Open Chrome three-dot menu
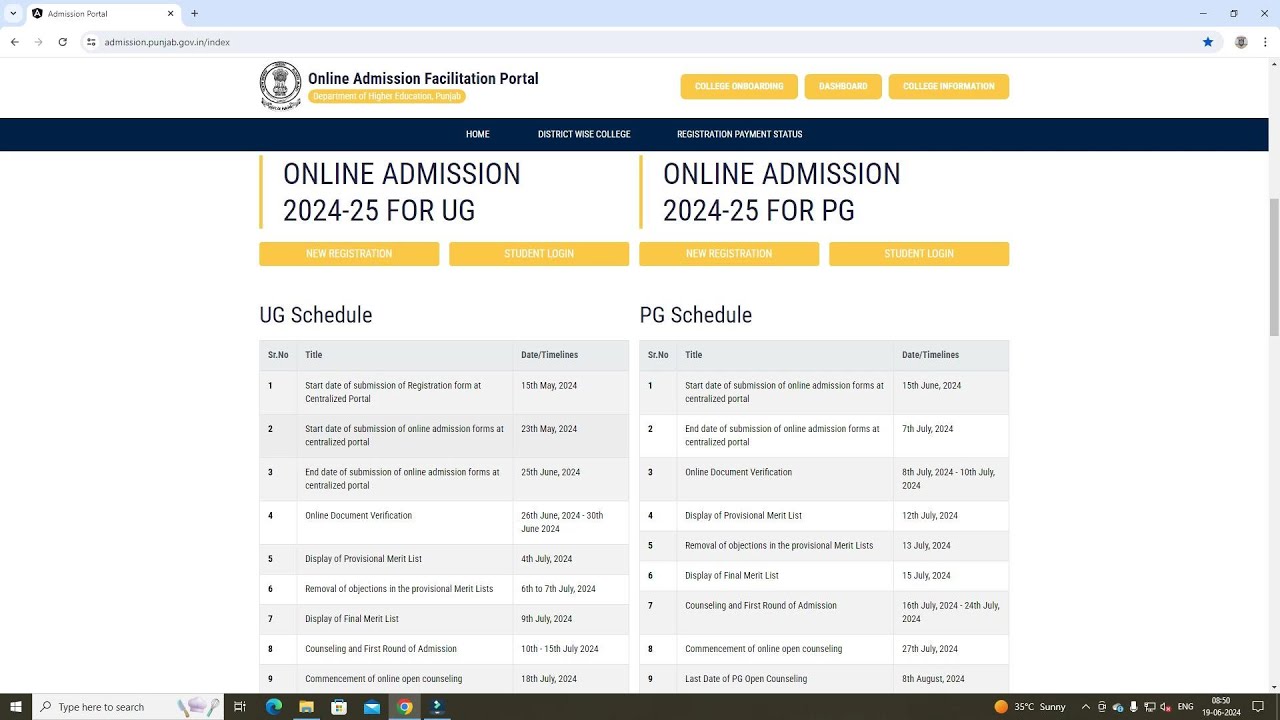 (1265, 42)
